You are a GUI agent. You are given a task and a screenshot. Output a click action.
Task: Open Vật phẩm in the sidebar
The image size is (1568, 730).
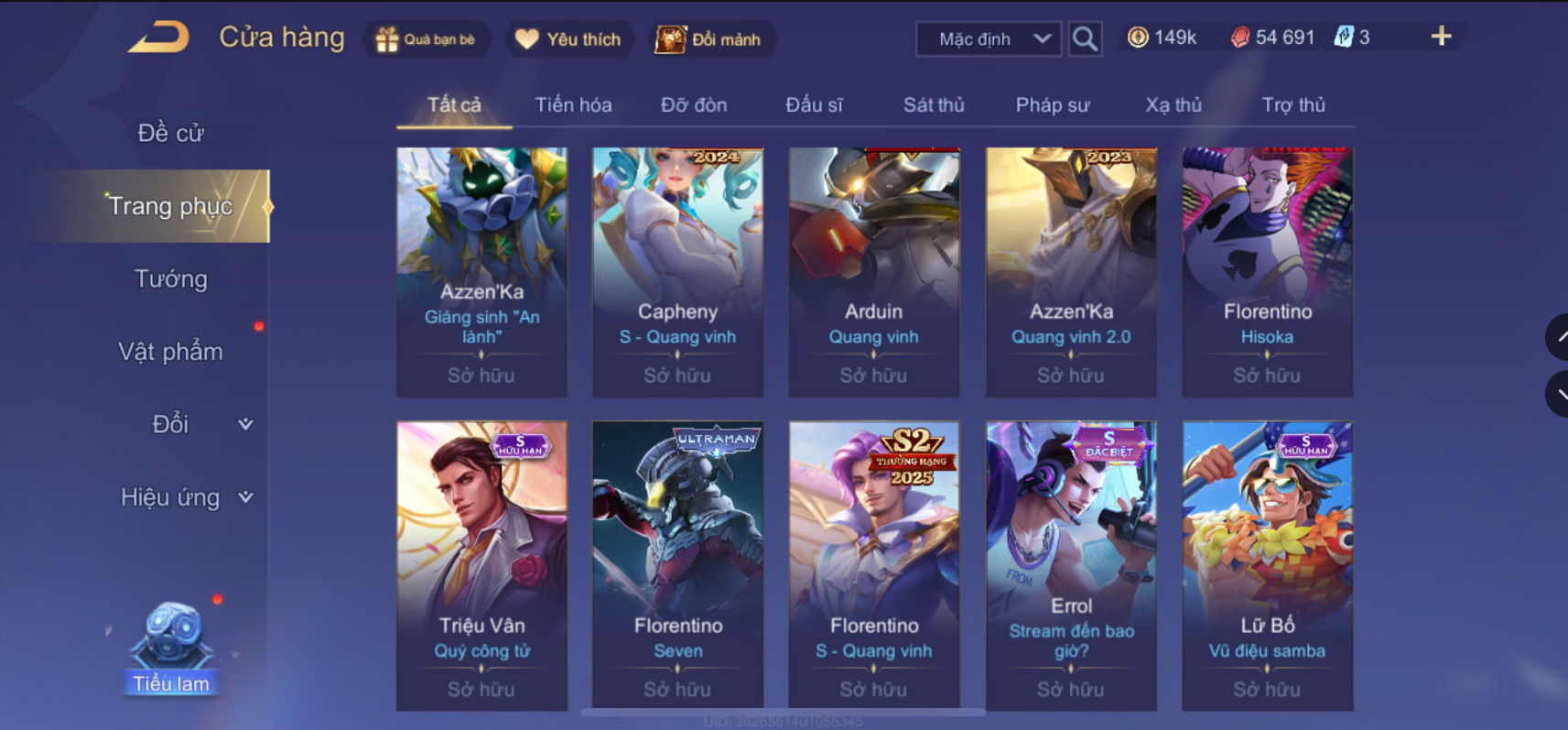tap(171, 352)
